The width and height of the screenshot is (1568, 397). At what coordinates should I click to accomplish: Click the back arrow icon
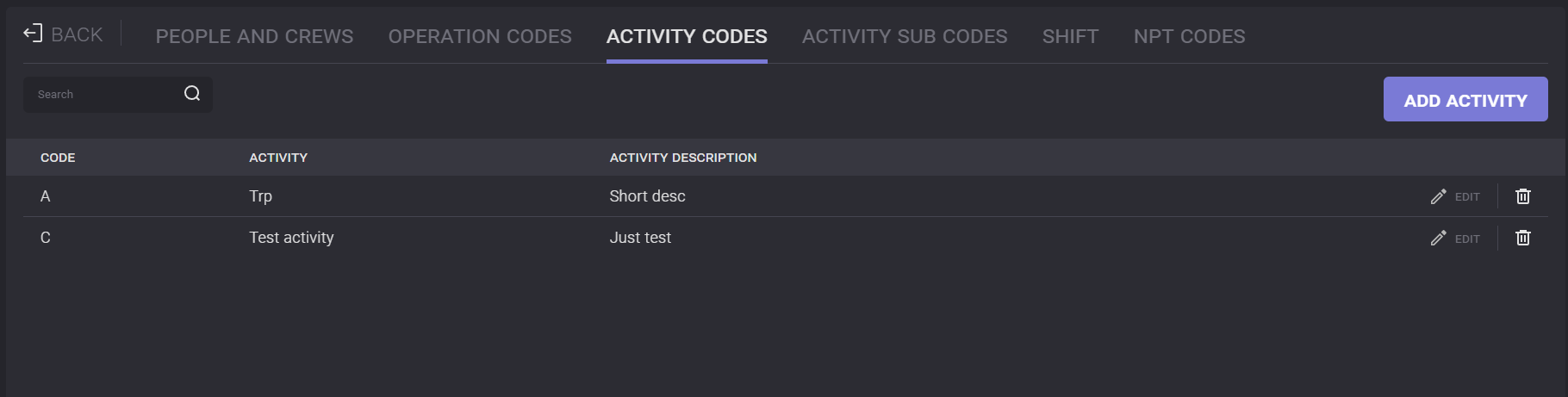(x=33, y=34)
